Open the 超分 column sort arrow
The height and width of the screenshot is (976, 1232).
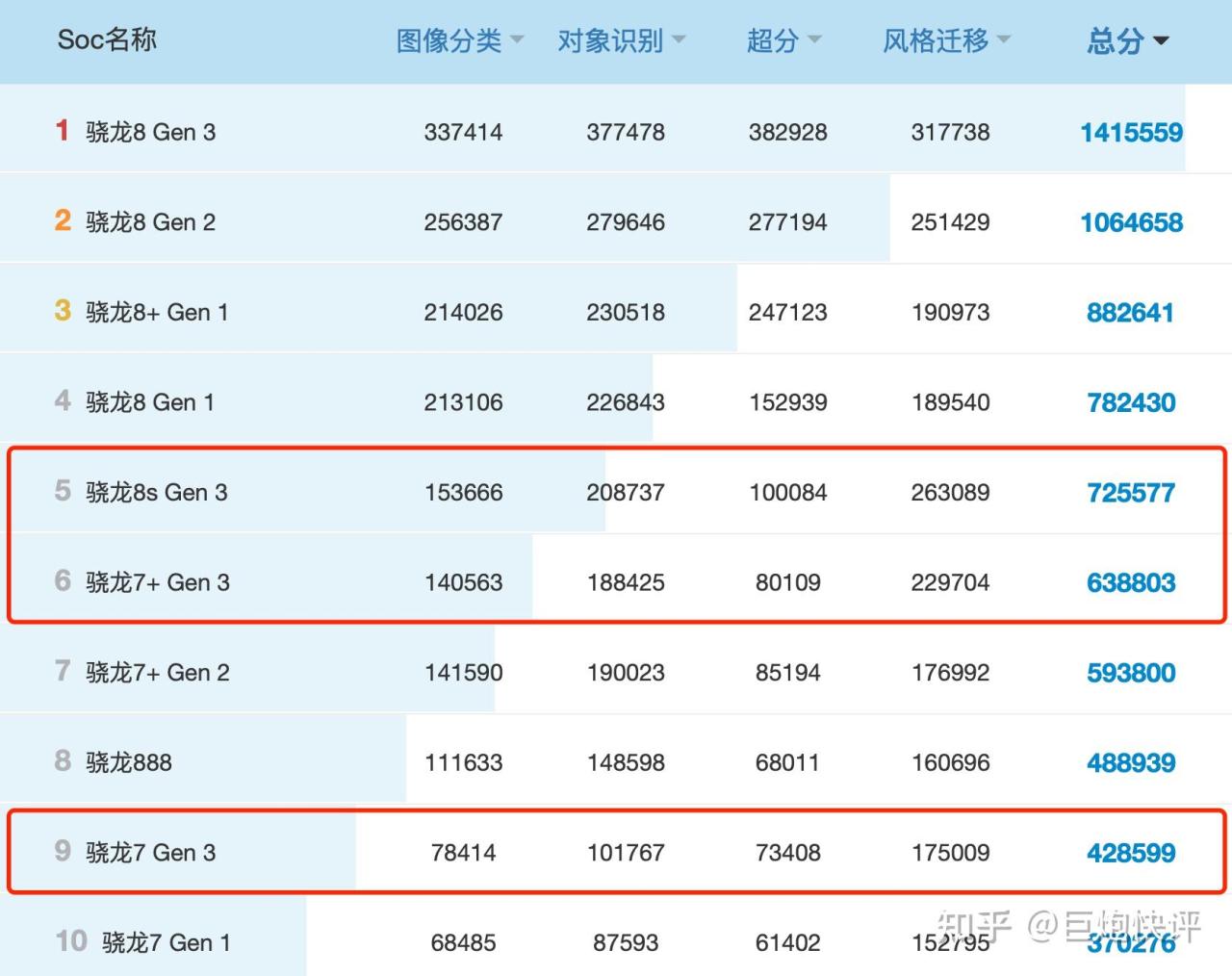[x=814, y=40]
